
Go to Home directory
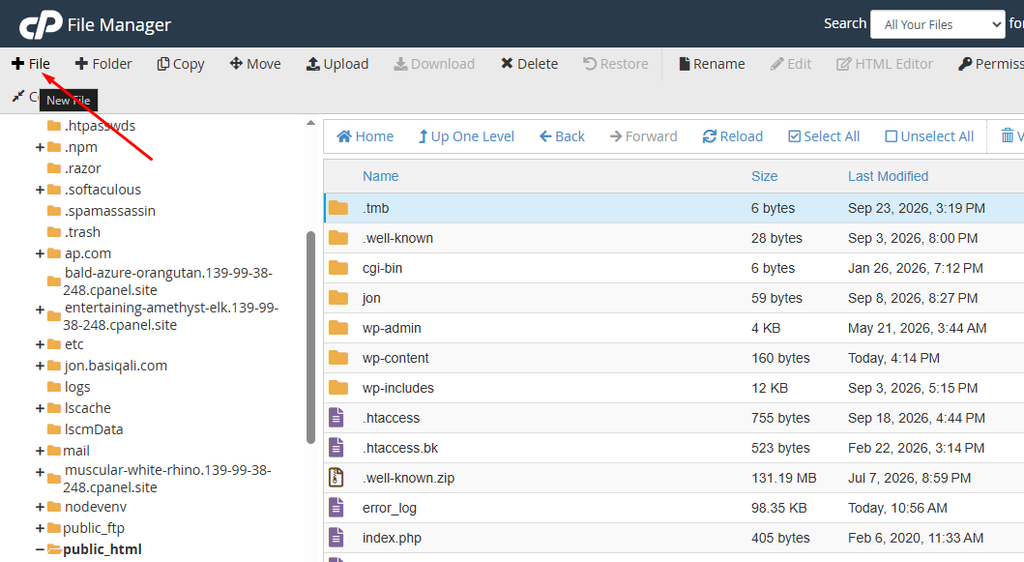[365, 136]
